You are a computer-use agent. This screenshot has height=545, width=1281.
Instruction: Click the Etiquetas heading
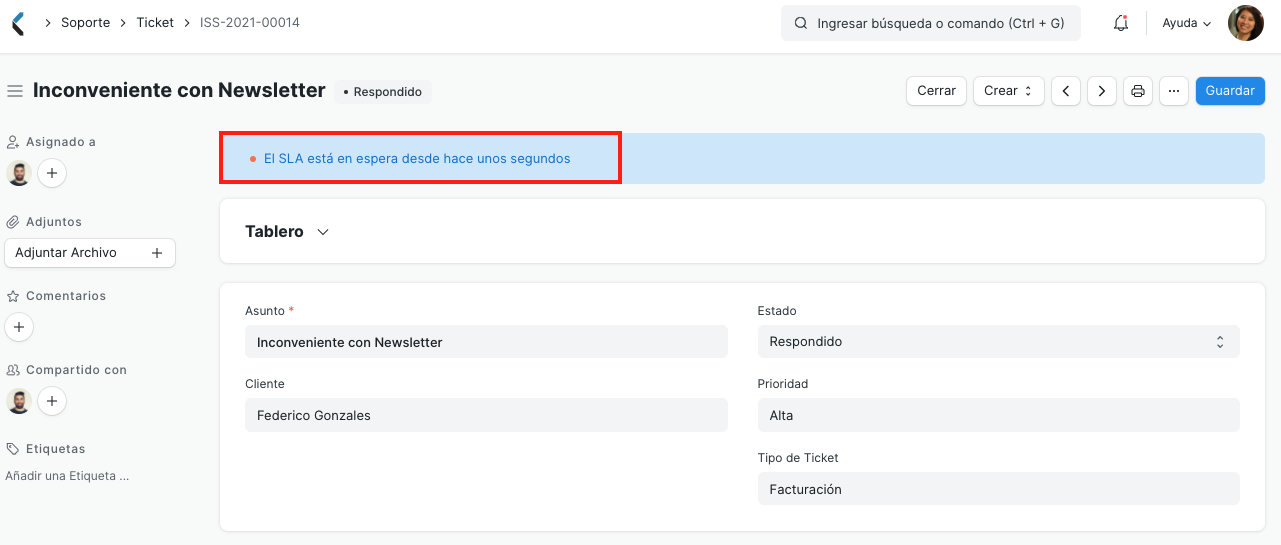[x=46, y=449]
